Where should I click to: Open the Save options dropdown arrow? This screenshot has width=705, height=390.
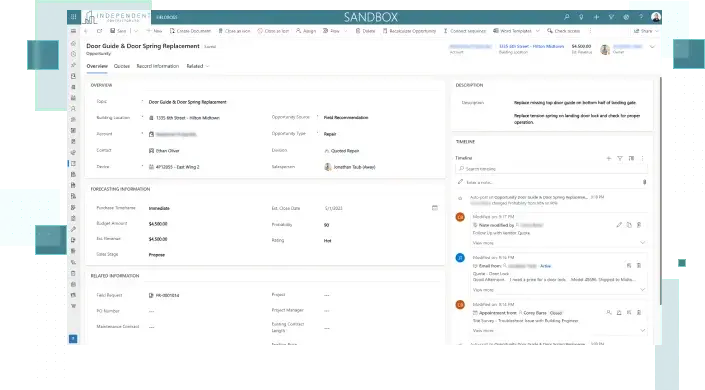[x=136, y=31]
